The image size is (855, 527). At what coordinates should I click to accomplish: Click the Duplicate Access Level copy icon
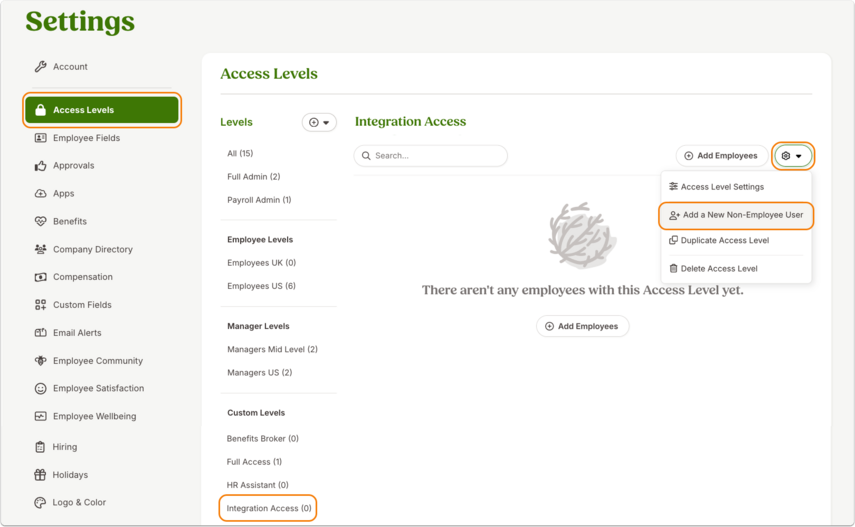(x=673, y=240)
